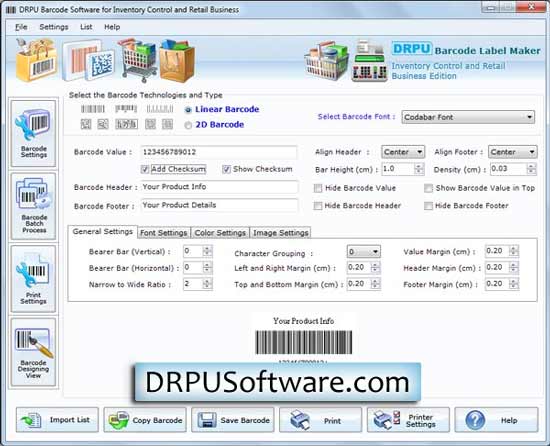Open Print Settings sidebar panel

point(33,279)
